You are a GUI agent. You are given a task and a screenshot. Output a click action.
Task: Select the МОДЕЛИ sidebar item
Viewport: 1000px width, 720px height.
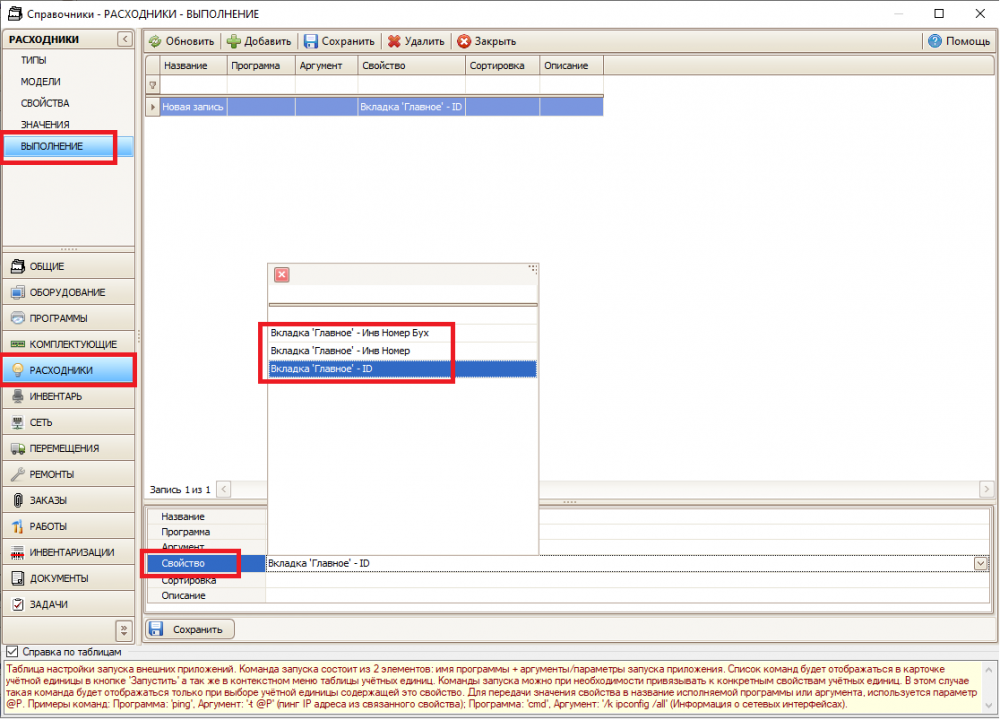[x=40, y=82]
